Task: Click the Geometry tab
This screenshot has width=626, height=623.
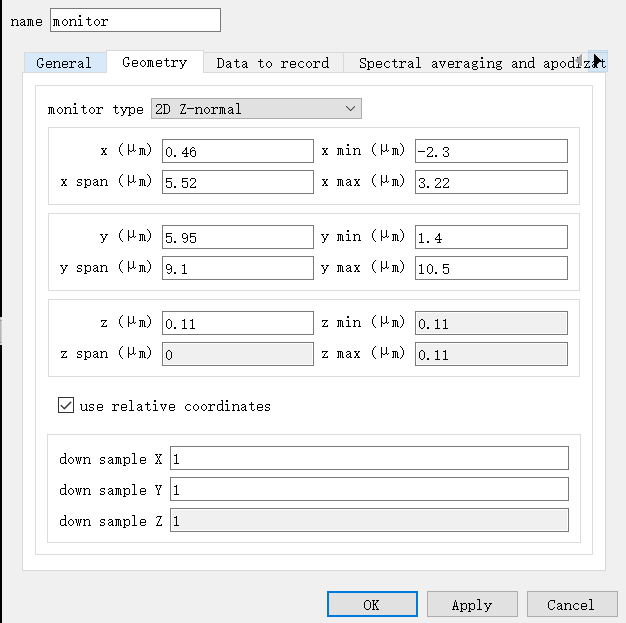Action: (x=154, y=62)
